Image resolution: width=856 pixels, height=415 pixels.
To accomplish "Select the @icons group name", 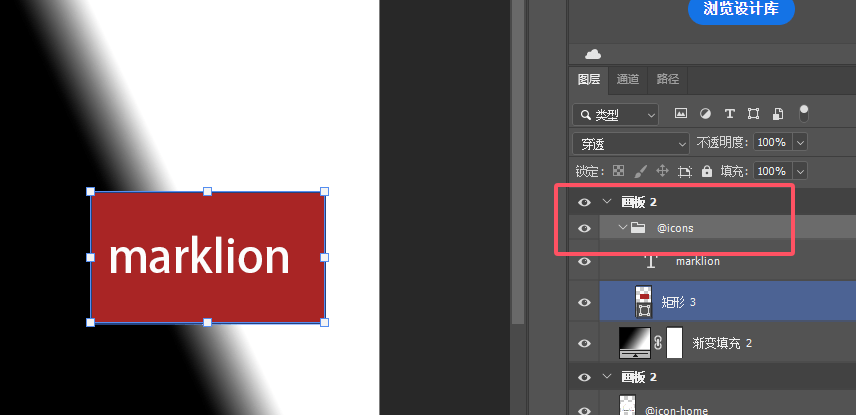I will tap(675, 228).
